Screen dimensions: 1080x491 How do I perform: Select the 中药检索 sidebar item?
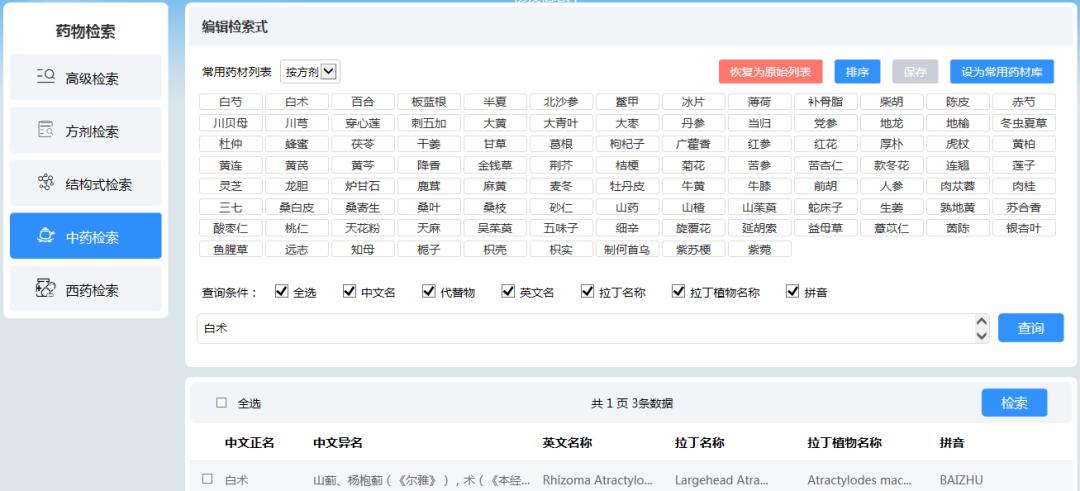[x=85, y=236]
